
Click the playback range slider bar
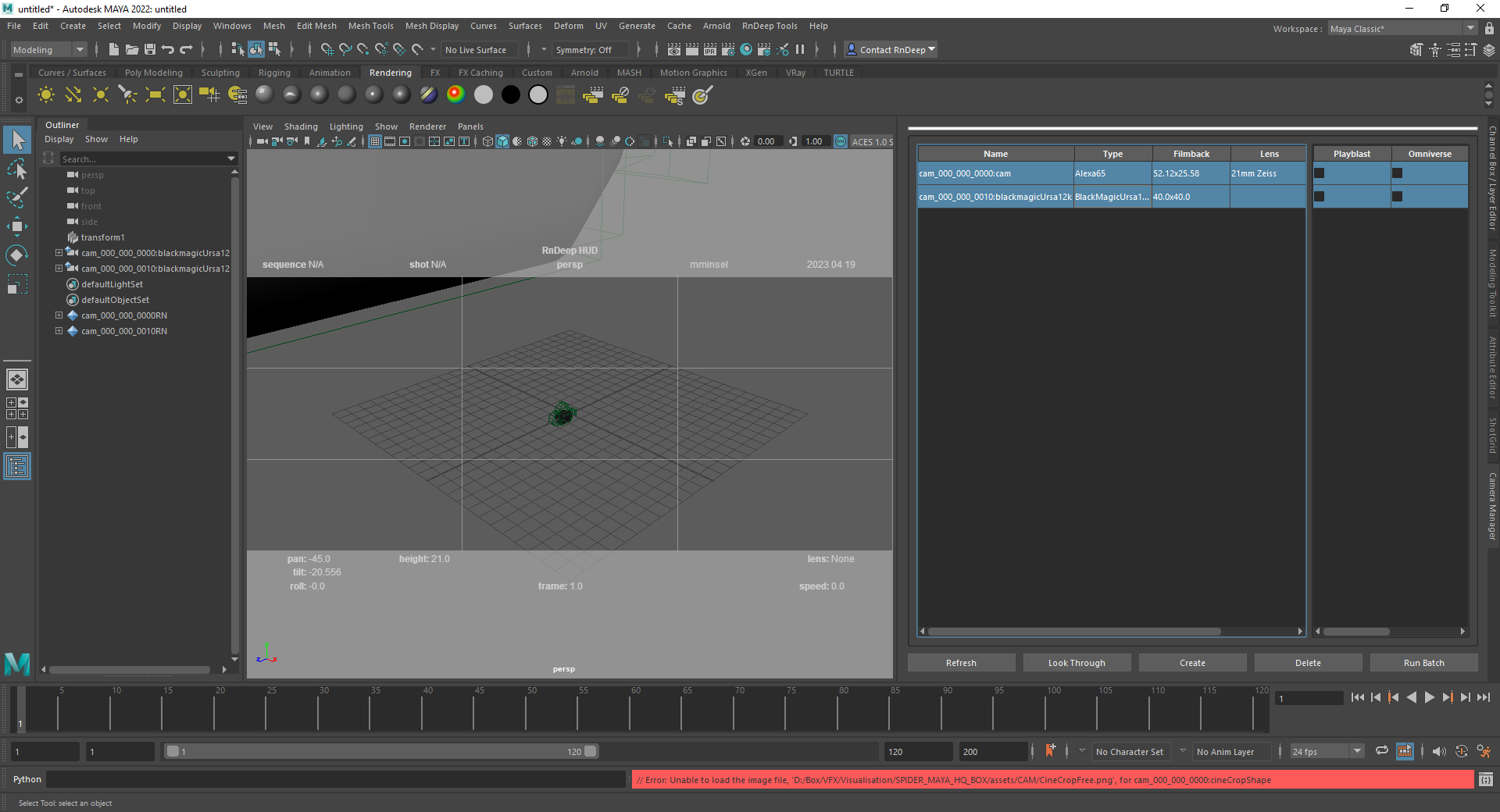381,751
